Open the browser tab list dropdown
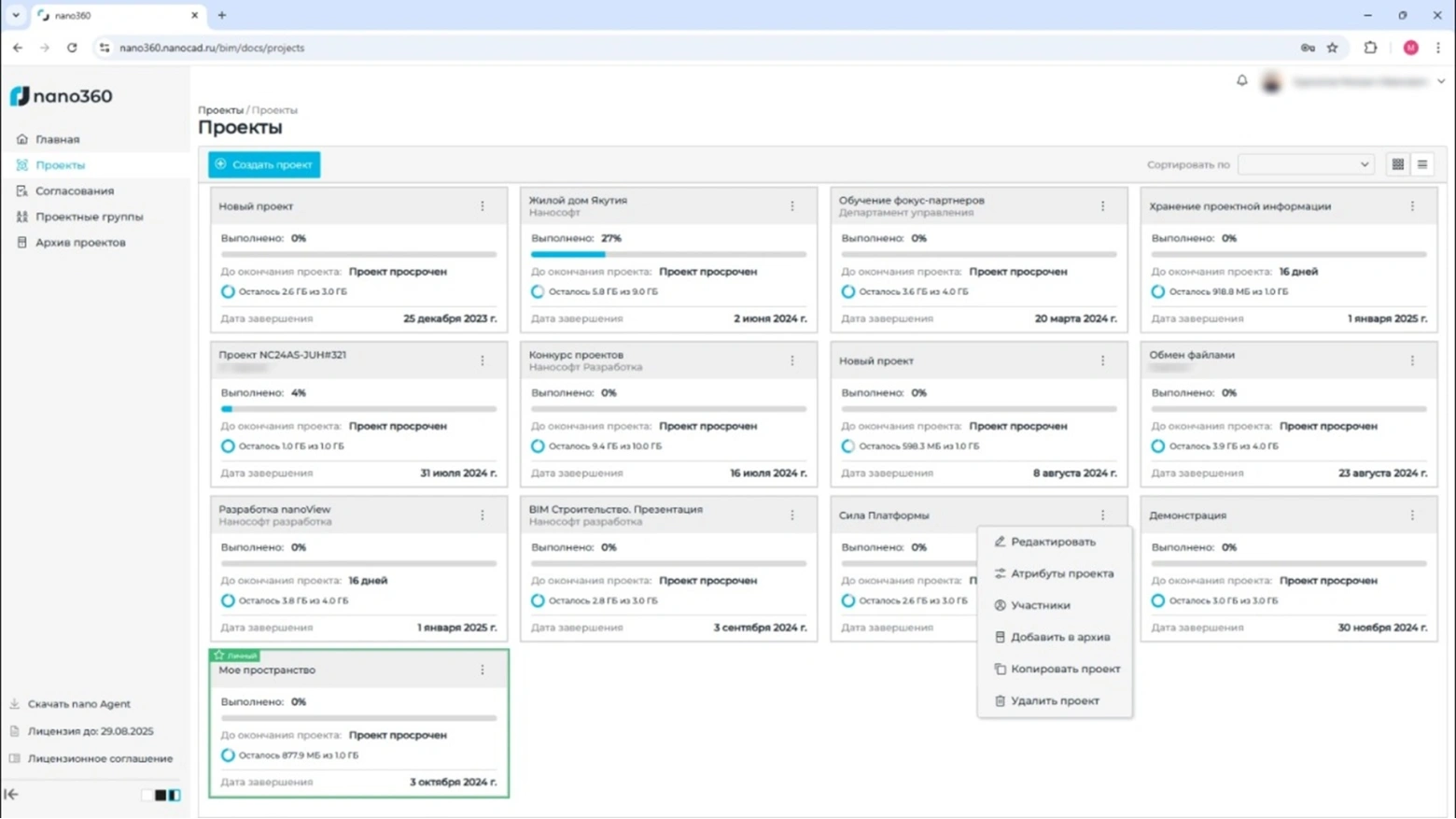 tap(16, 15)
